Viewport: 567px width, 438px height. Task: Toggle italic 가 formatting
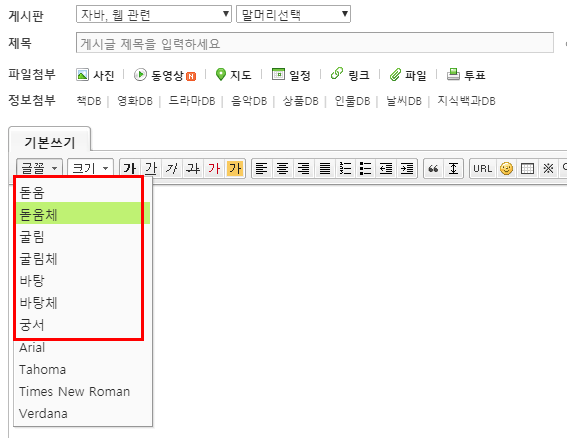[172, 169]
